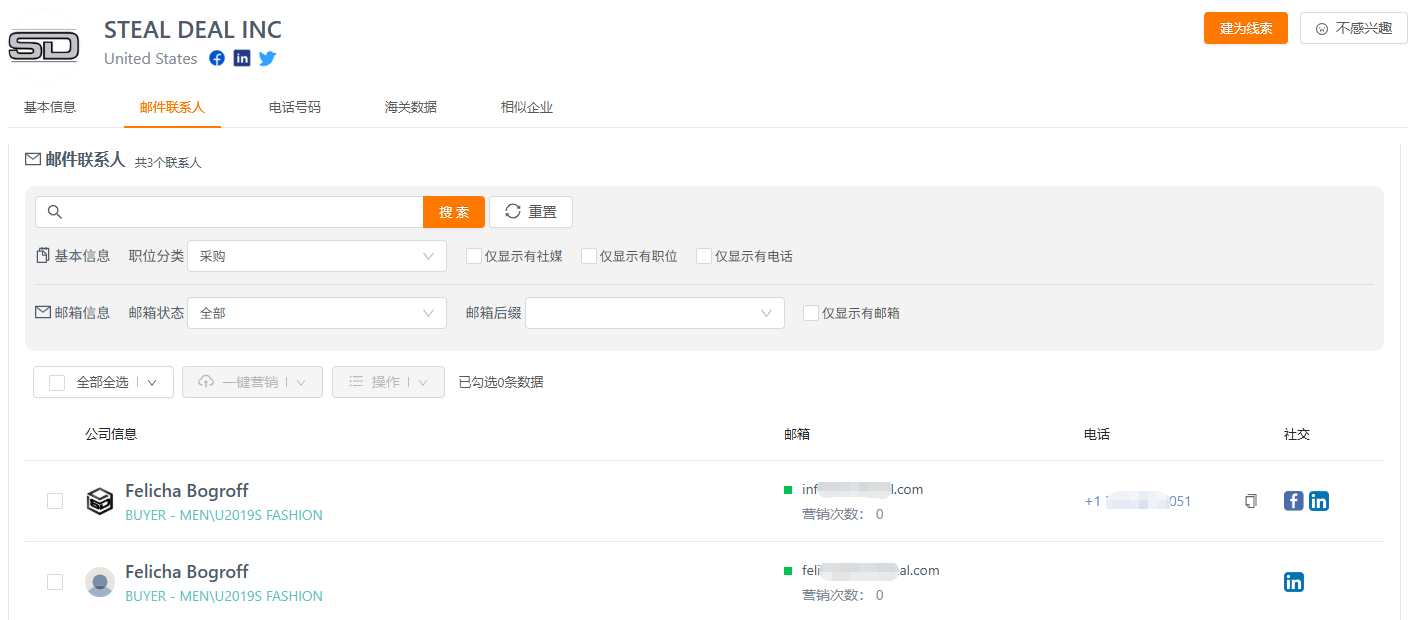The image size is (1413, 620).
Task: Select the row checkbox for the inf… email contact
Action: pyautogui.click(x=55, y=501)
